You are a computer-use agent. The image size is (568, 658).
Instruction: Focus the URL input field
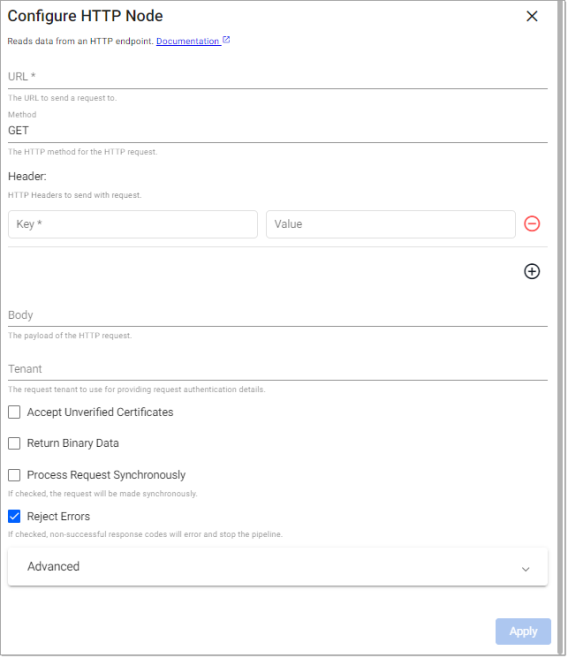278,77
